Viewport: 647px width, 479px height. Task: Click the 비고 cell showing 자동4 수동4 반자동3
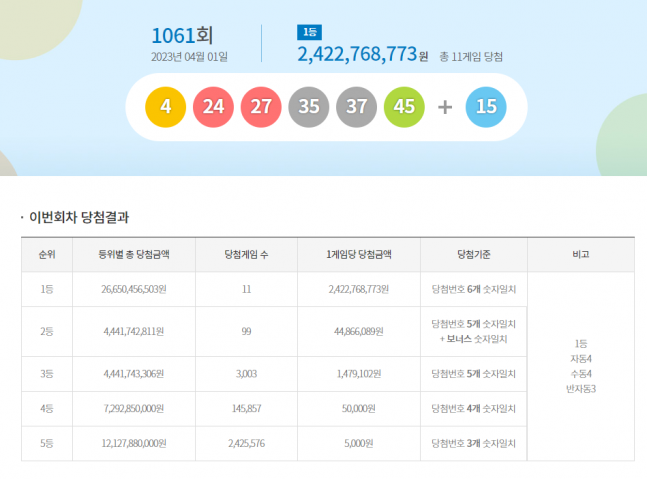coord(580,366)
